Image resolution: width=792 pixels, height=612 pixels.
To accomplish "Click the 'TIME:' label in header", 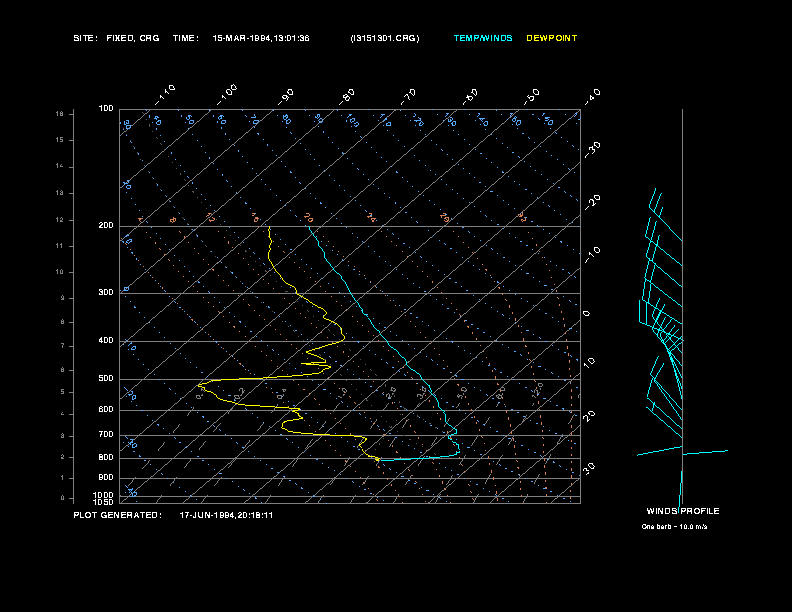I will point(185,38).
